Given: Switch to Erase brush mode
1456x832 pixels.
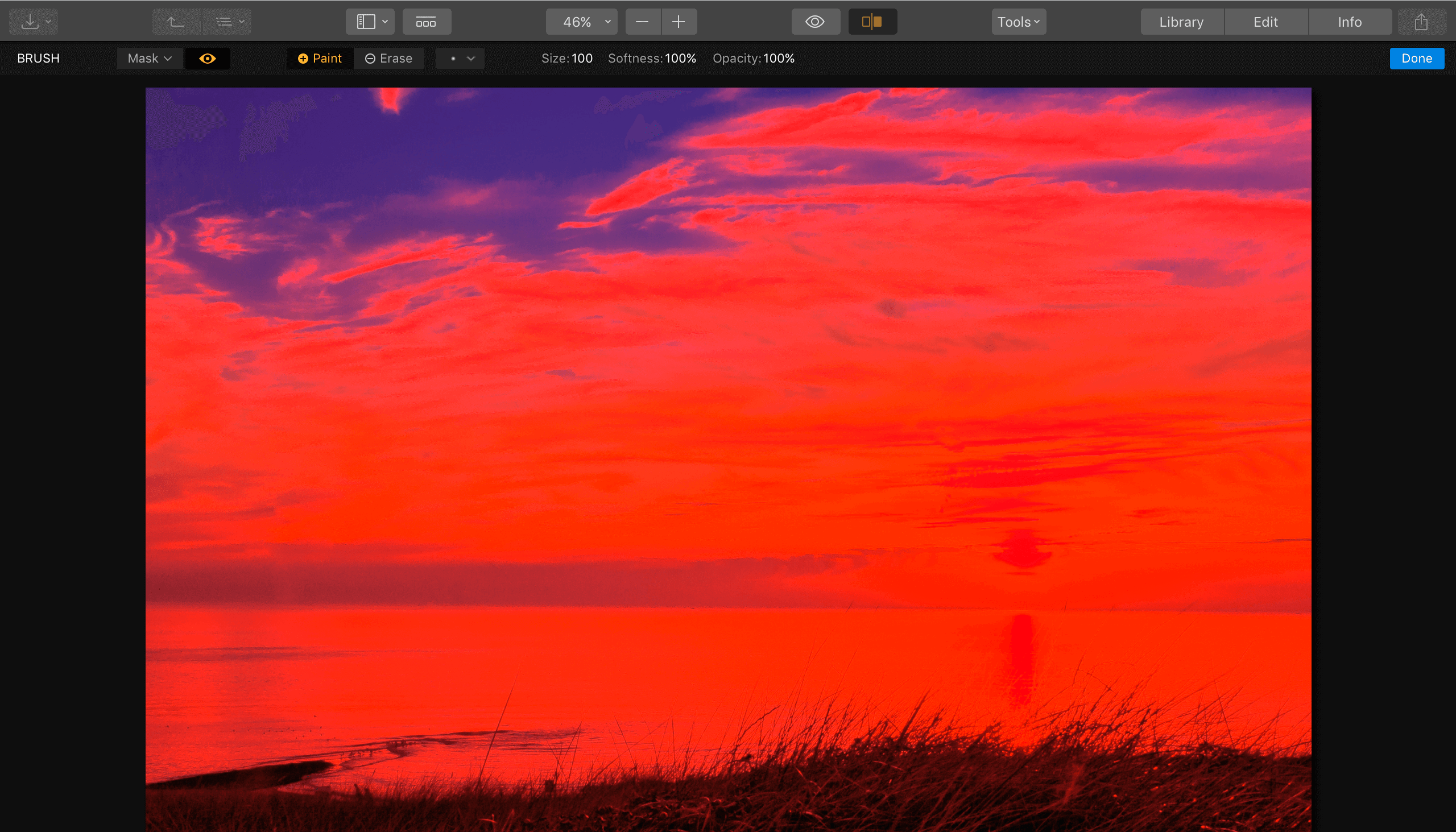Looking at the screenshot, I should coord(389,57).
